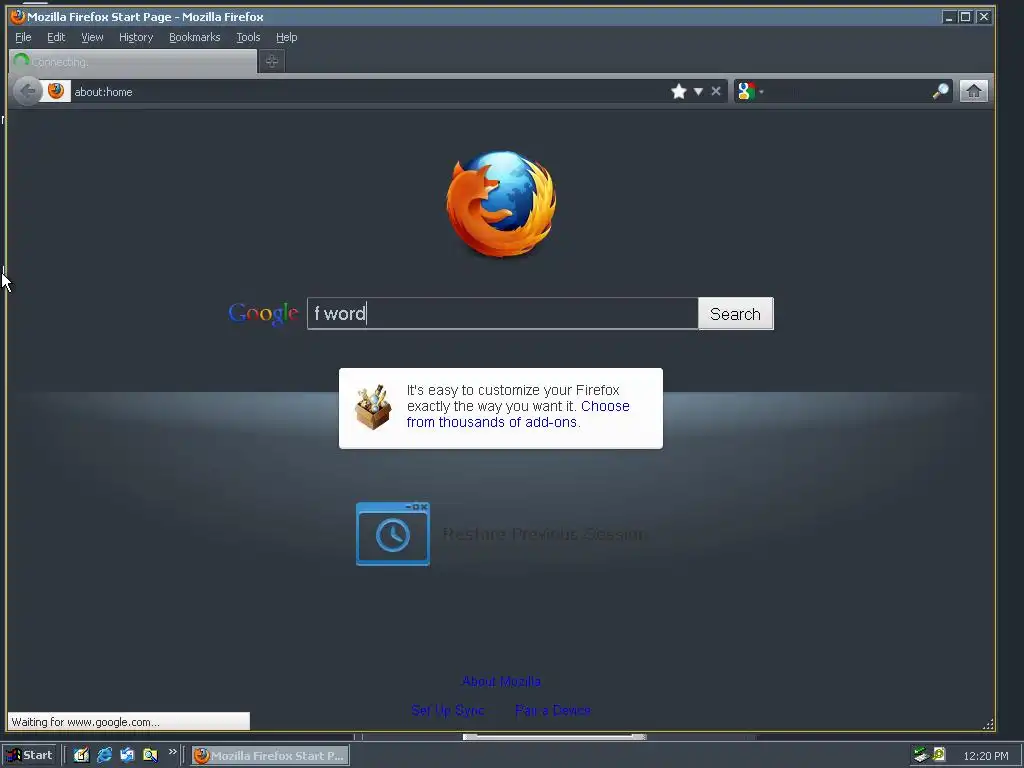Open the Set Up Sync link

[x=447, y=711]
